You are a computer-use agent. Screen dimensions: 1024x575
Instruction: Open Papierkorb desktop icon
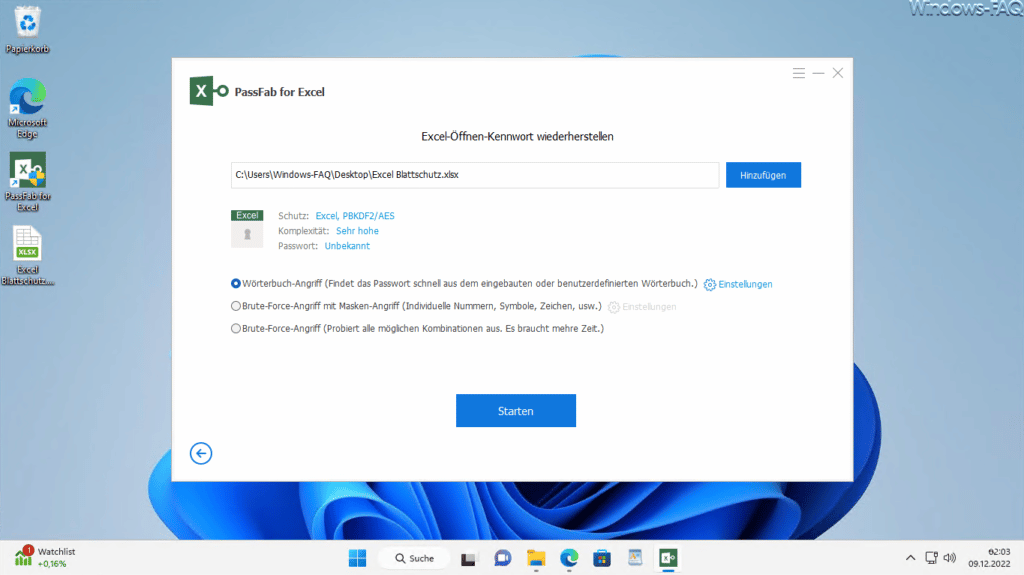click(x=27, y=30)
